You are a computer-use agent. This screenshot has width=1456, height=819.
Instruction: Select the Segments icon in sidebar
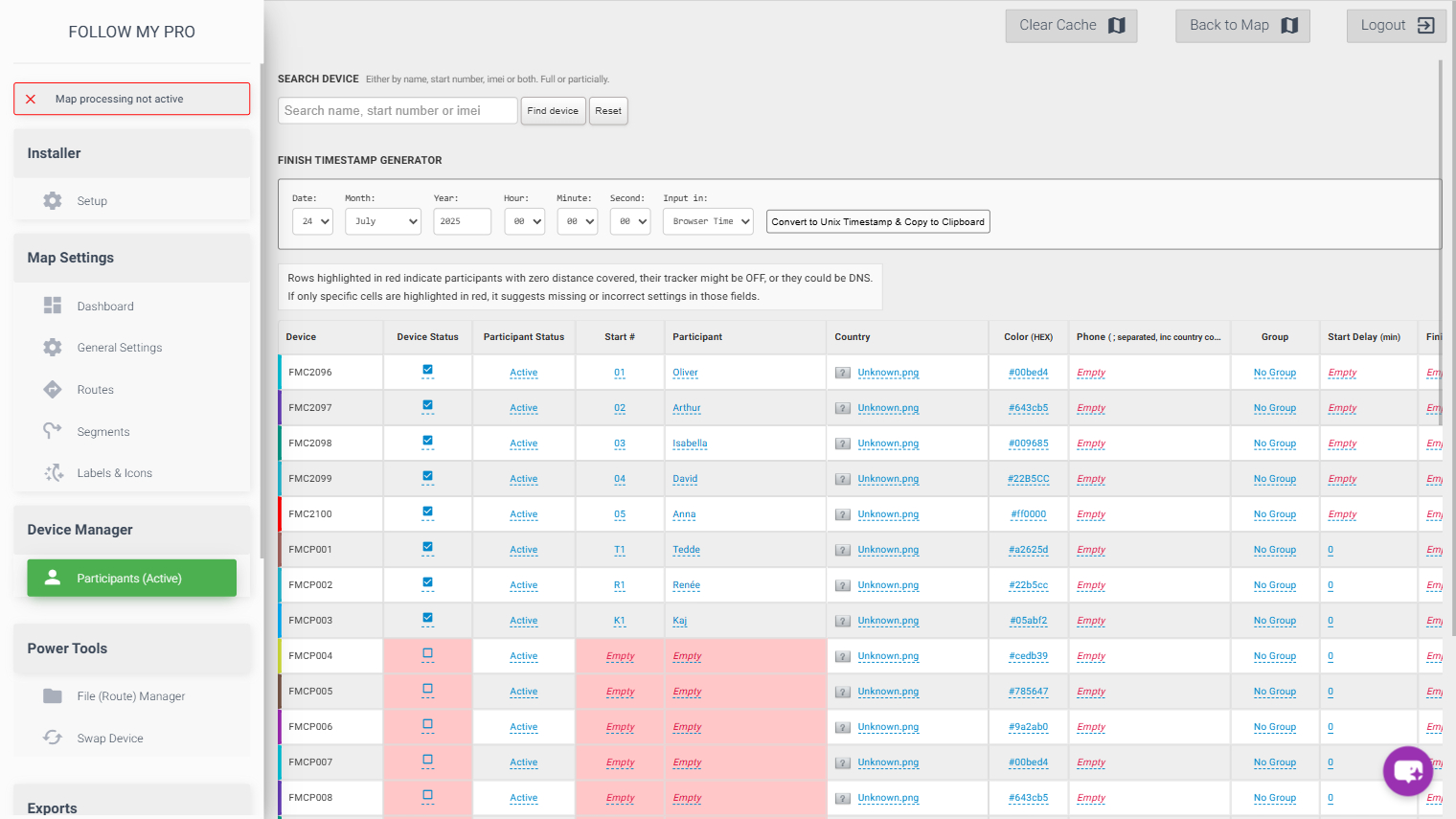coord(53,431)
